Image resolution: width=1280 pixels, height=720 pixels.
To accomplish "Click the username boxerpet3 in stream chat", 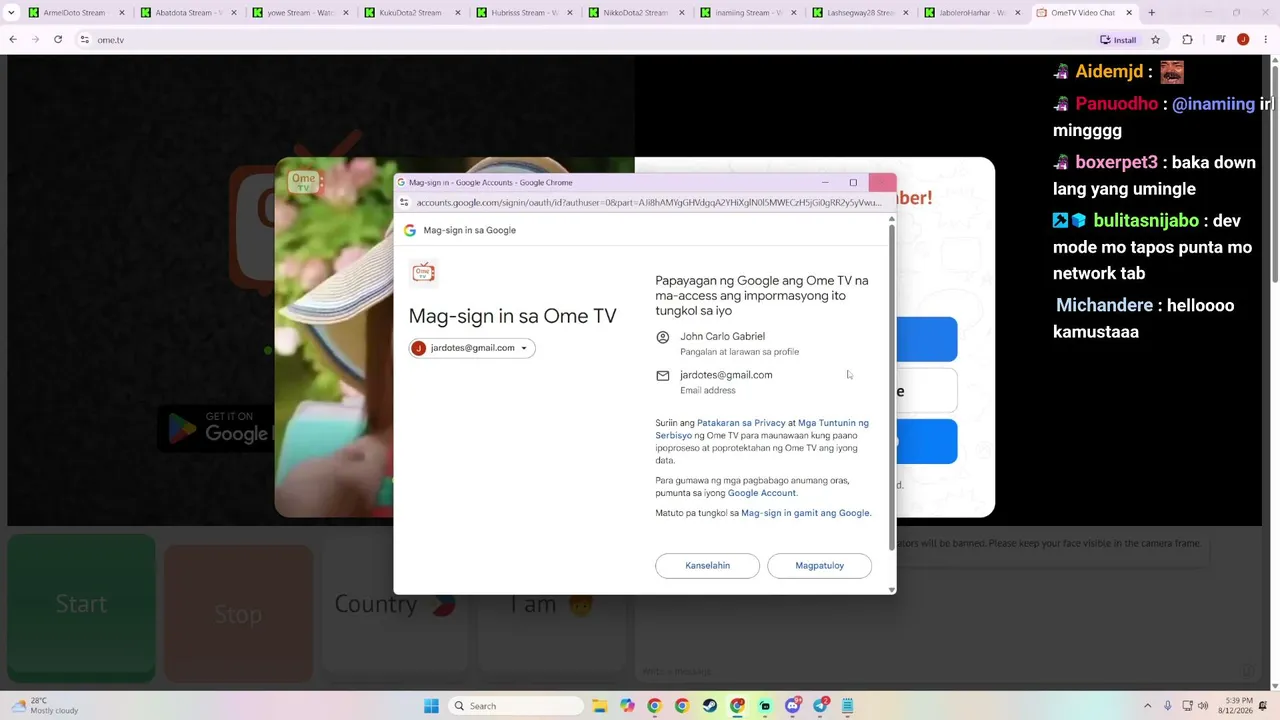I will pos(1116,163).
